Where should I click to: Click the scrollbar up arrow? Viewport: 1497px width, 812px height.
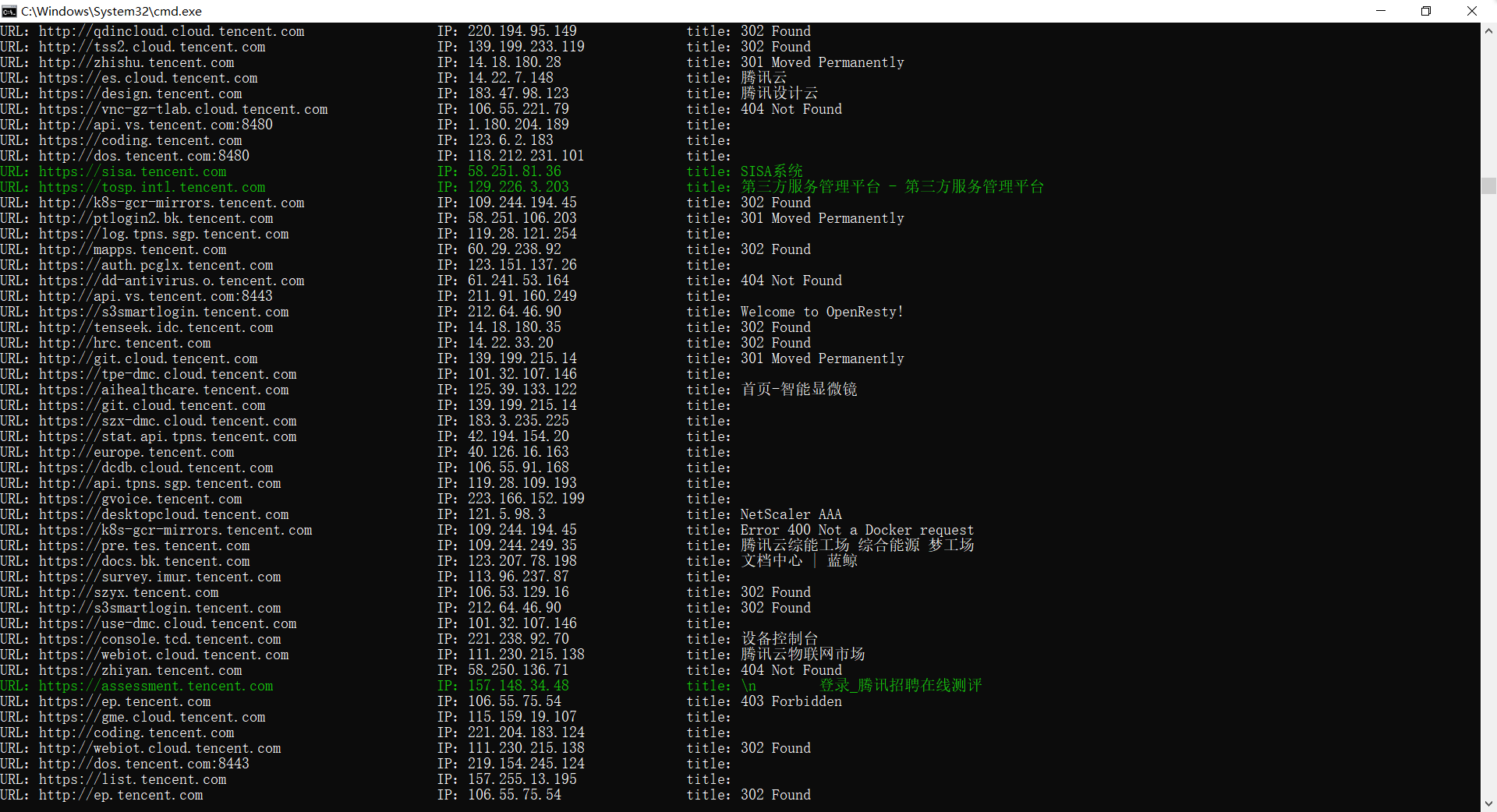coord(1488,31)
